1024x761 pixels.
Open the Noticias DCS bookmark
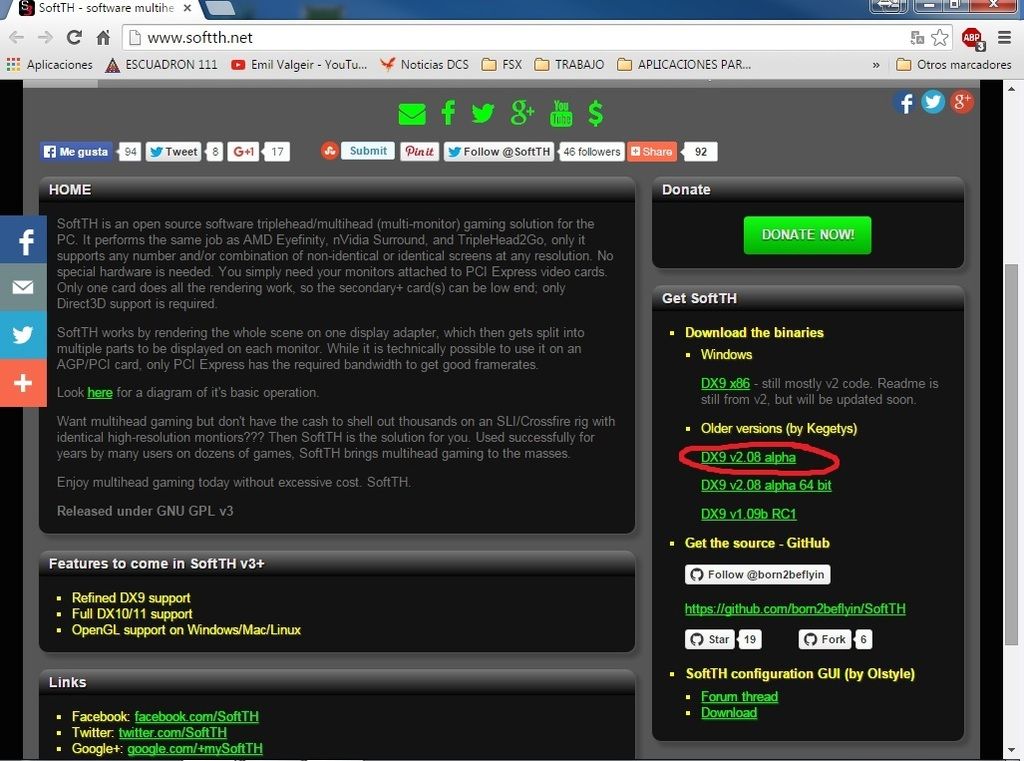tap(424, 65)
